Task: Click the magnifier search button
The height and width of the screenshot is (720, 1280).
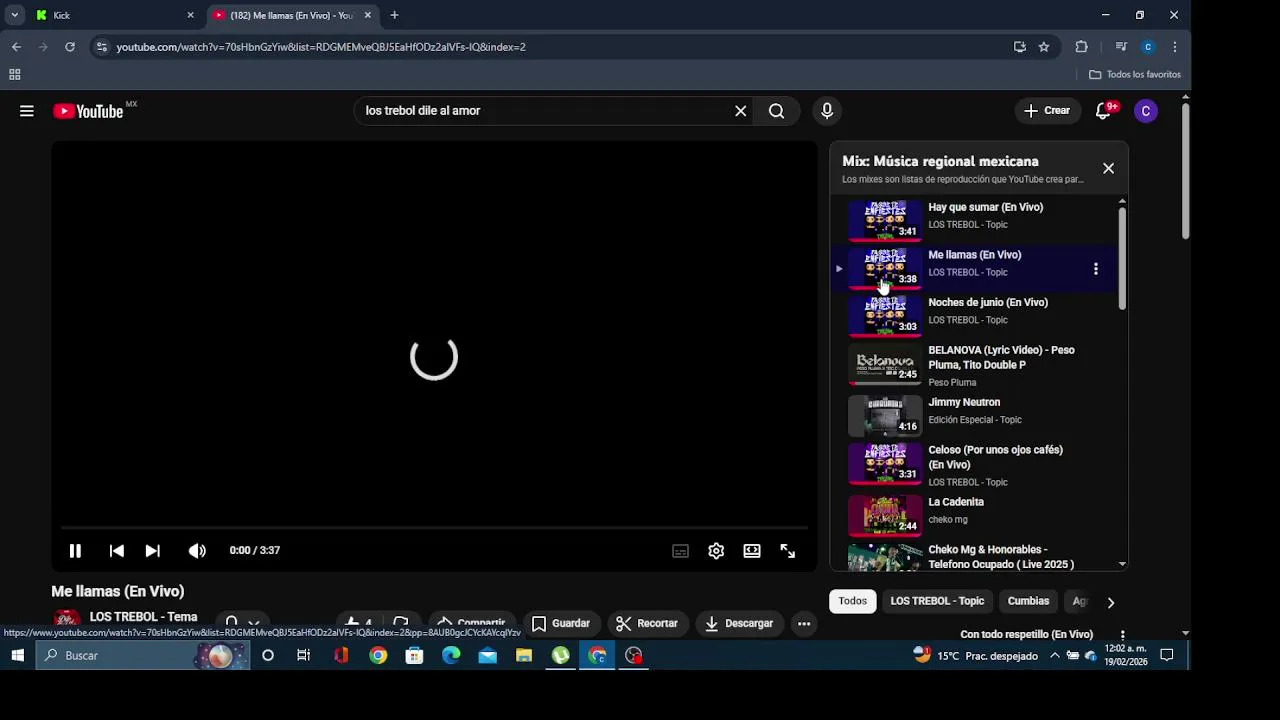Action: click(777, 111)
